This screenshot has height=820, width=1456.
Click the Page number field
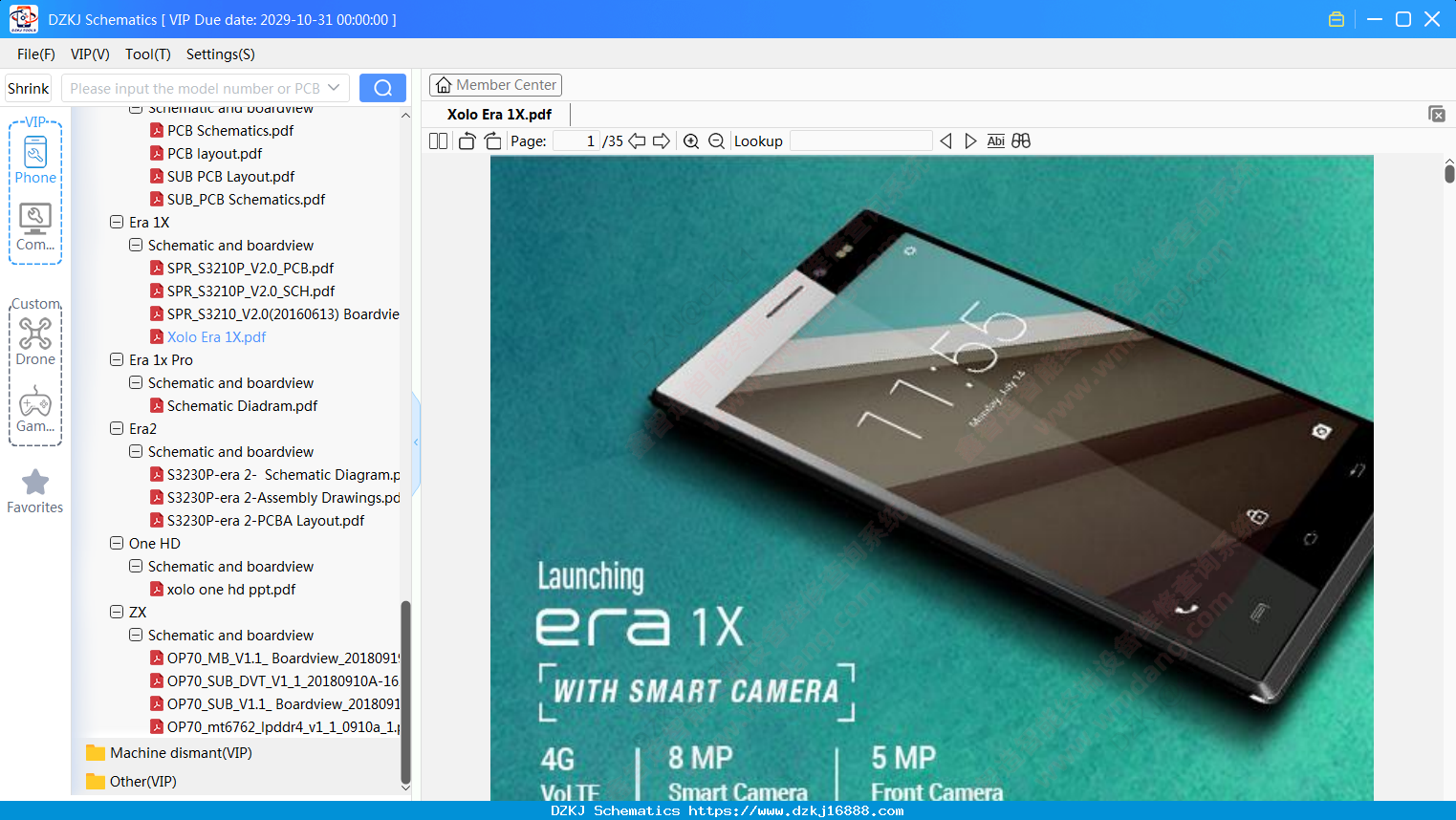[576, 141]
